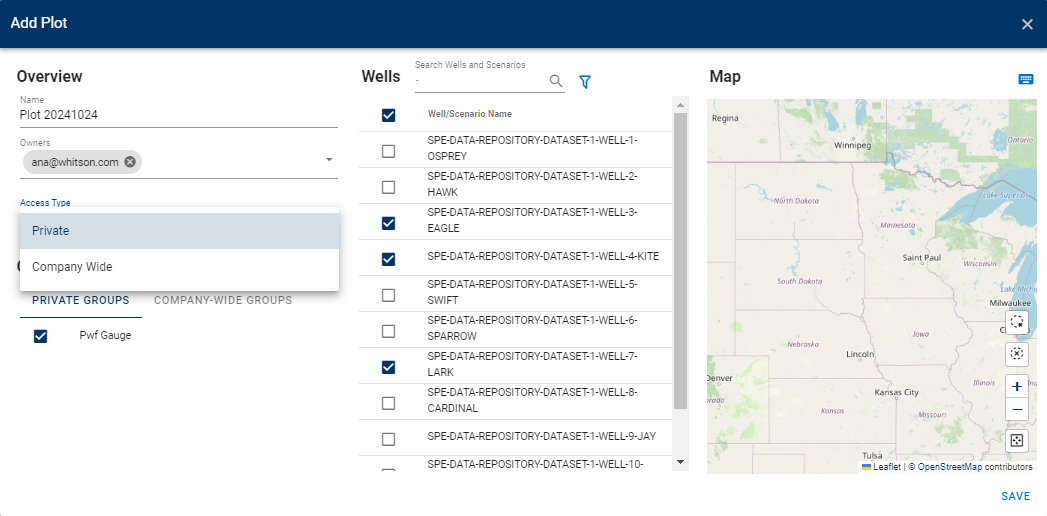Click the SPE-DATA-REPOSITORY-DATASET-1-WELL-4-KITE row text
The height and width of the screenshot is (516, 1047).
point(544,256)
